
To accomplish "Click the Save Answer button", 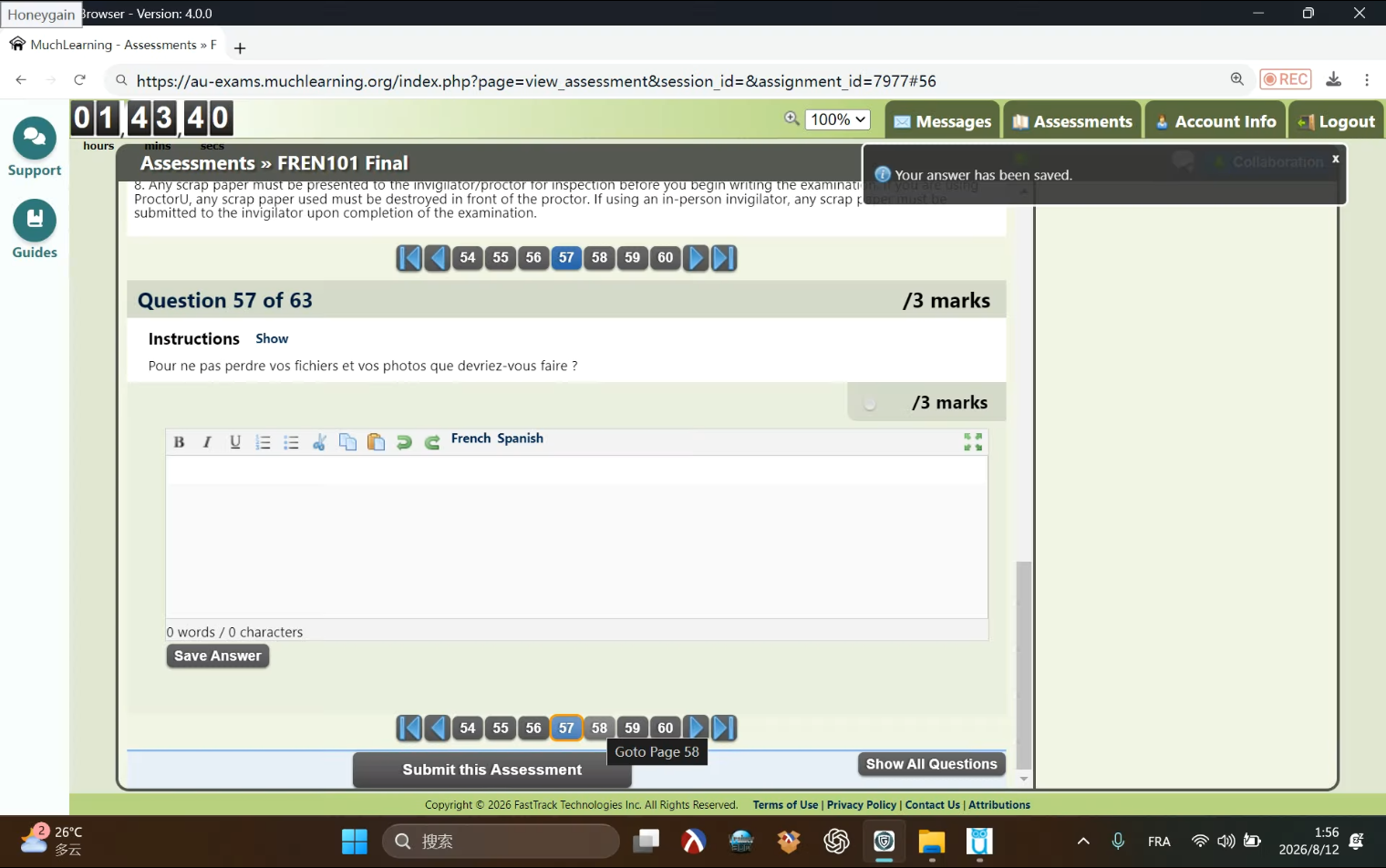I will pos(218,656).
